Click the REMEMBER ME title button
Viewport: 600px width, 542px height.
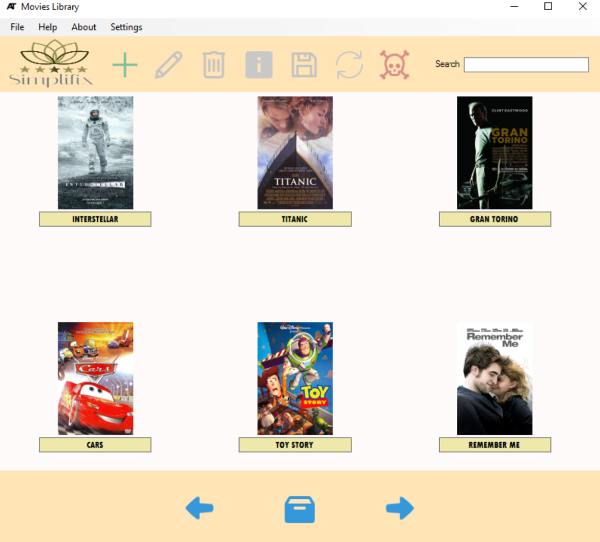coord(495,445)
